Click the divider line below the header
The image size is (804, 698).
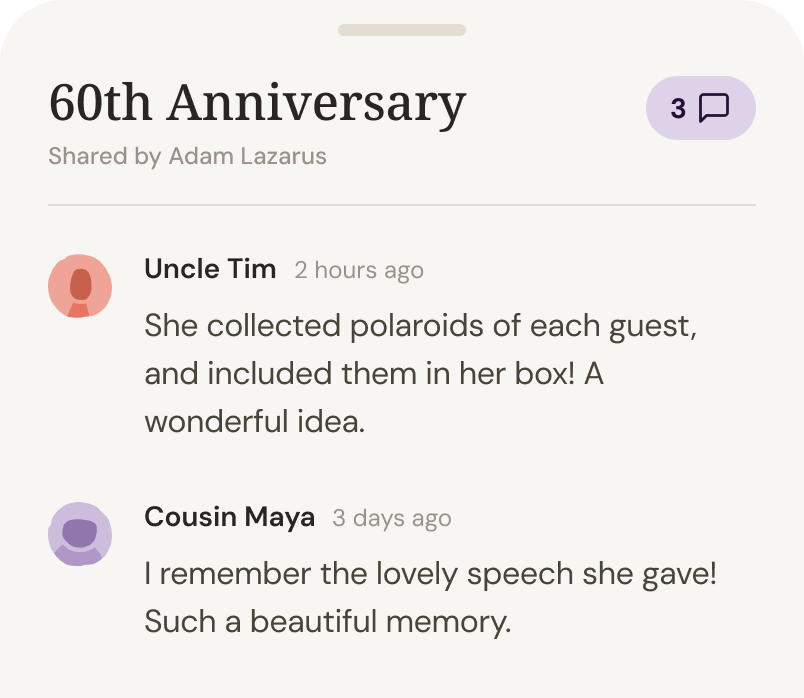402,205
